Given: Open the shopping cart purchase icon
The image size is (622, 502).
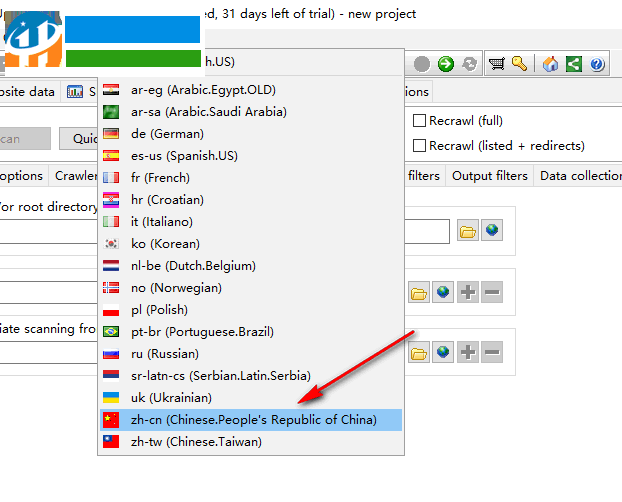Looking at the screenshot, I should (x=497, y=64).
